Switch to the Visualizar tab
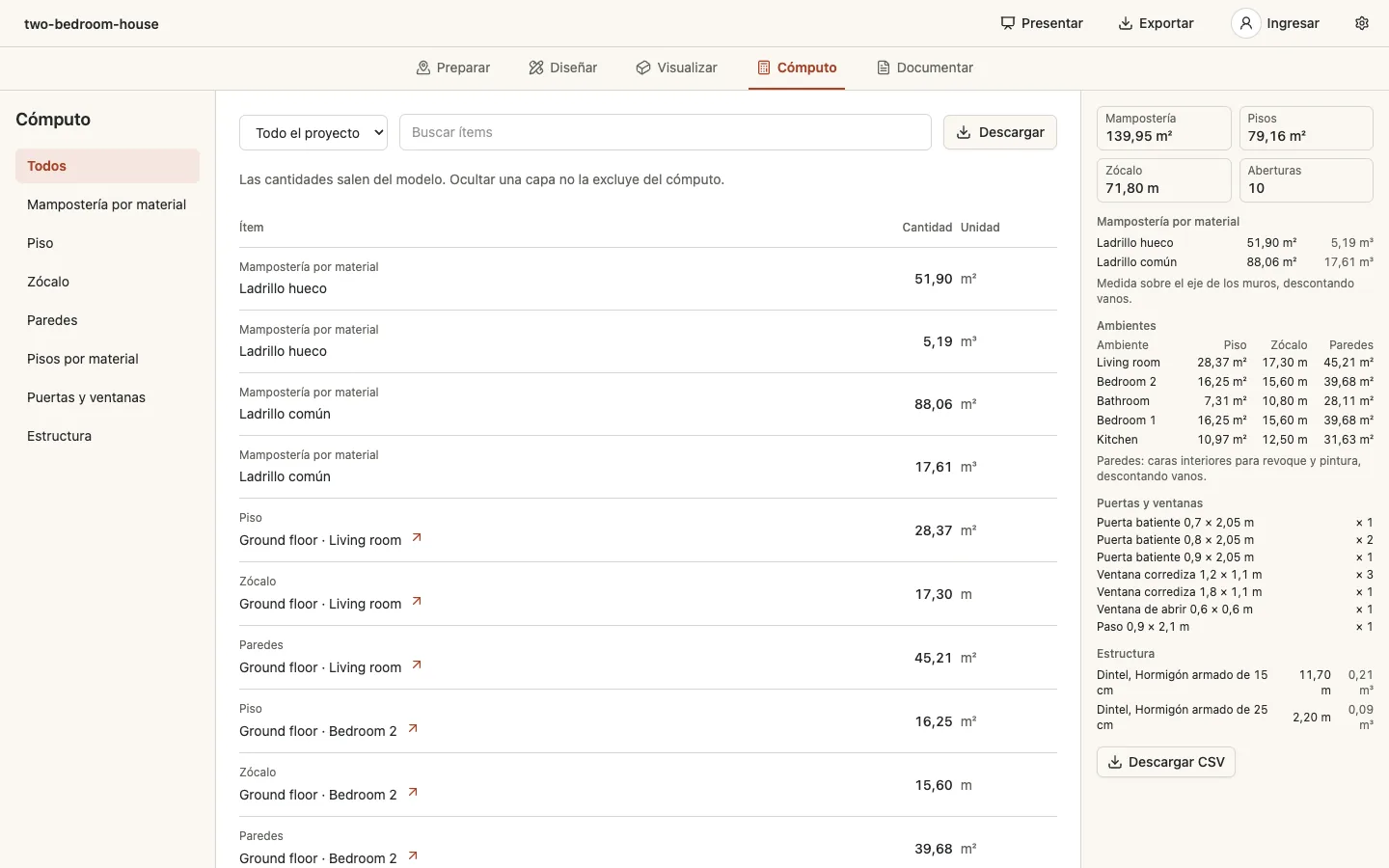The width and height of the screenshot is (1389, 868). [x=677, y=68]
